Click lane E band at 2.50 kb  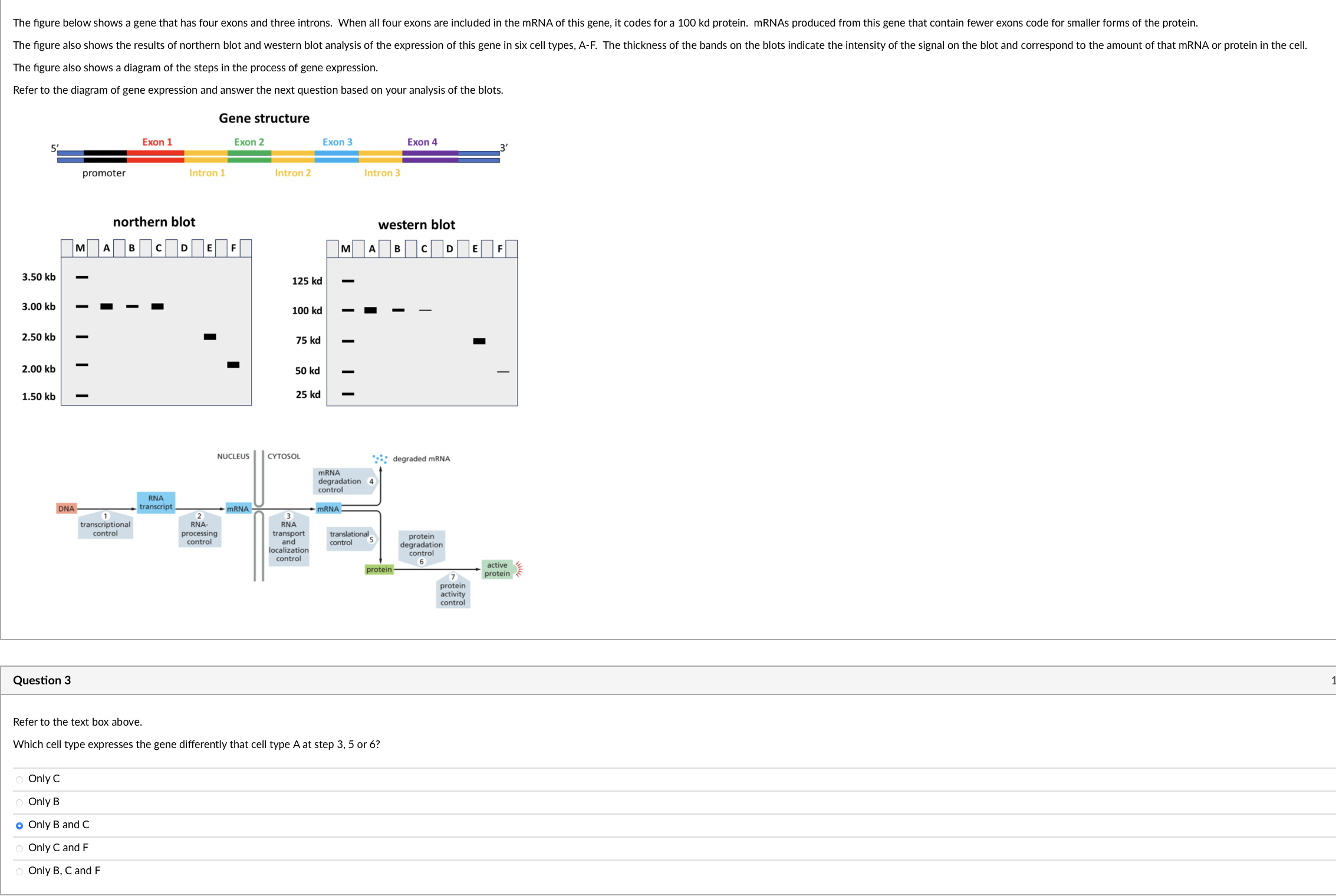click(x=210, y=337)
